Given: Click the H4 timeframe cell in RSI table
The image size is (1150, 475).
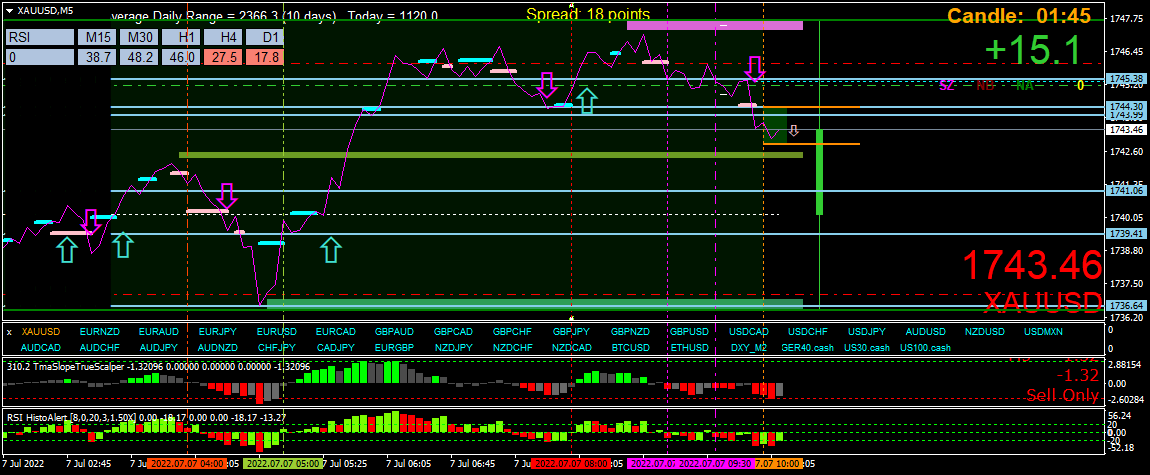Looking at the screenshot, I should point(222,37).
